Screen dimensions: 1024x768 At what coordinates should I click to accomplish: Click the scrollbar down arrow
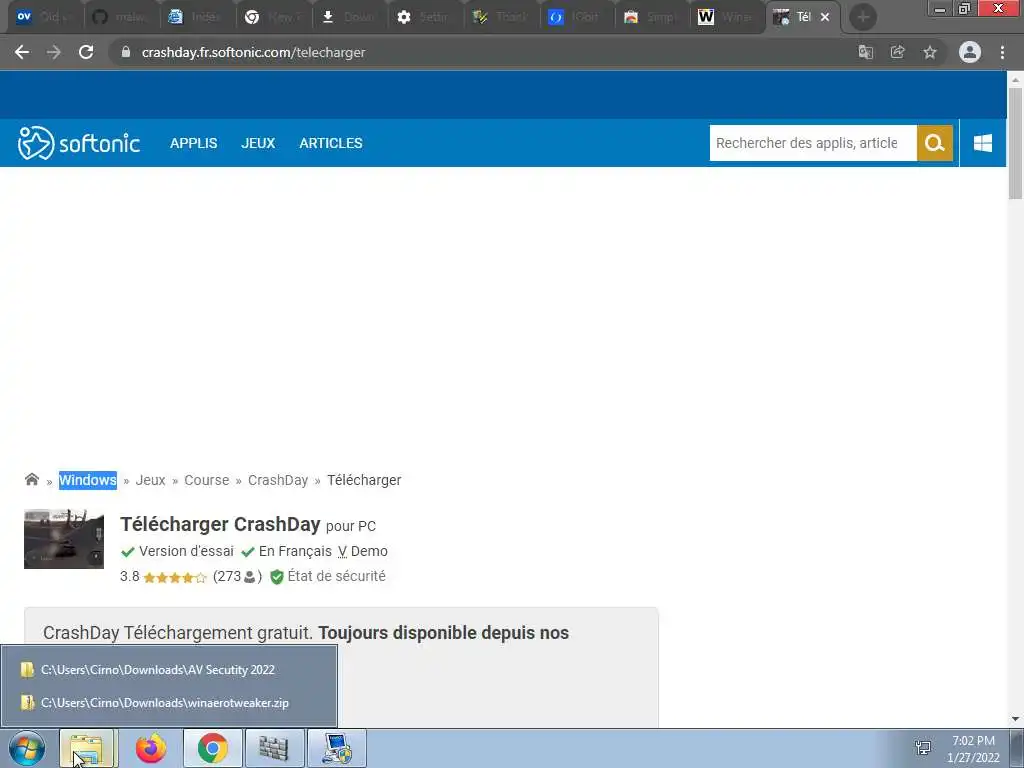pyautogui.click(x=1015, y=719)
